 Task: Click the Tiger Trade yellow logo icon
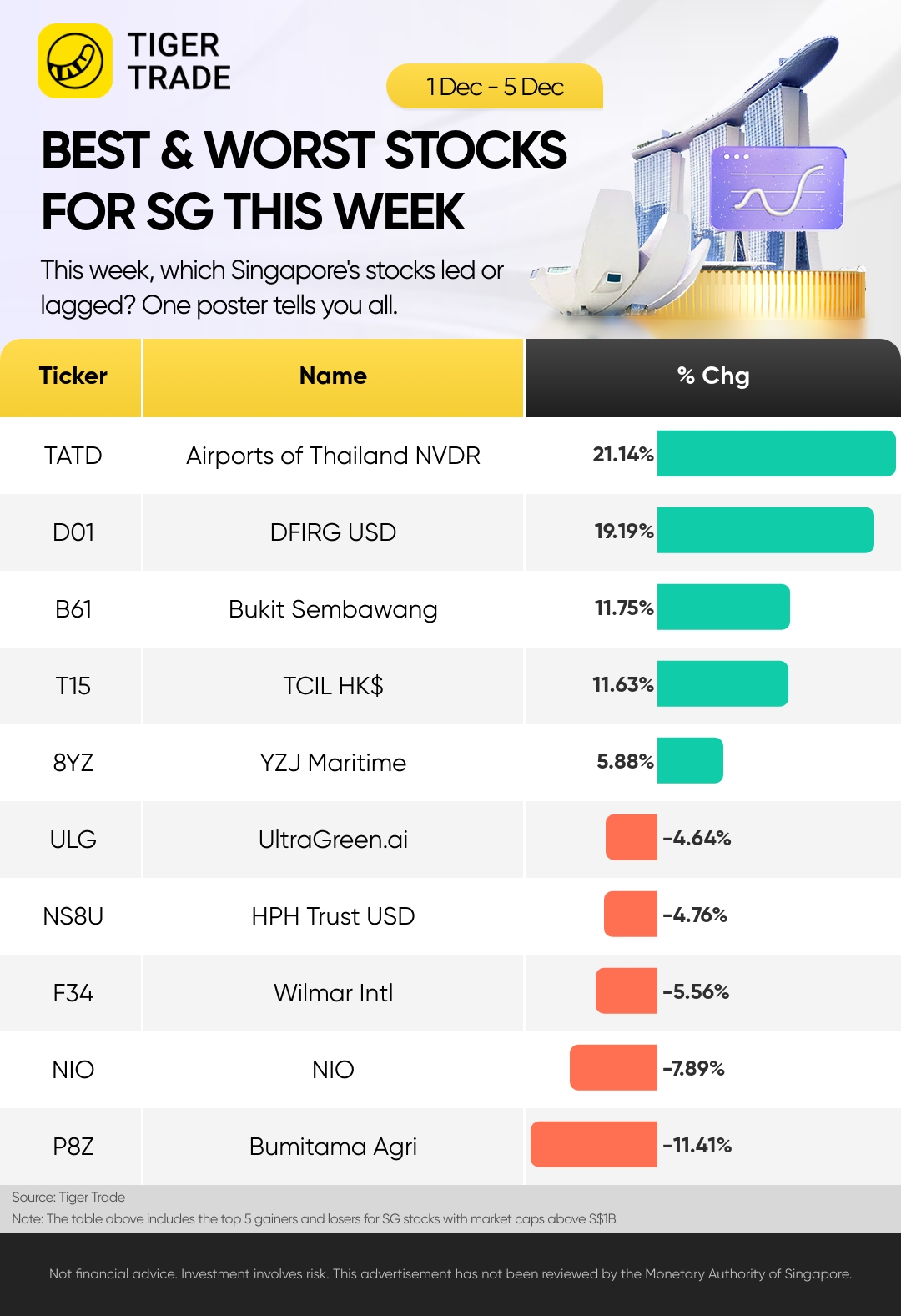point(75,61)
